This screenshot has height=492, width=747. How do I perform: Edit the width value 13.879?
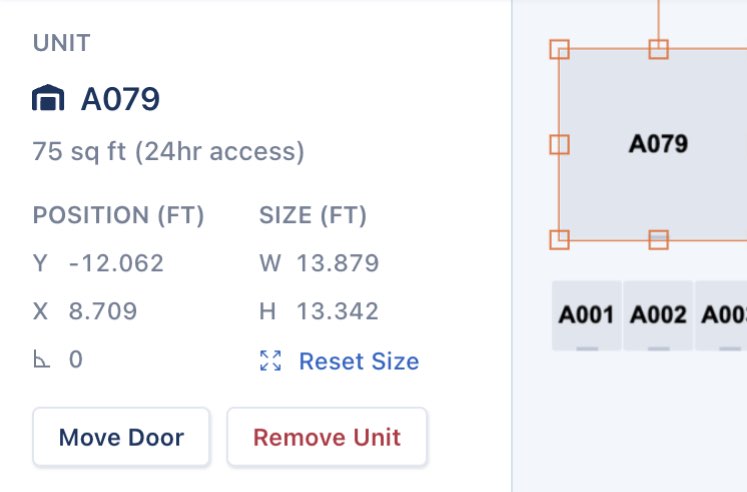pos(337,264)
